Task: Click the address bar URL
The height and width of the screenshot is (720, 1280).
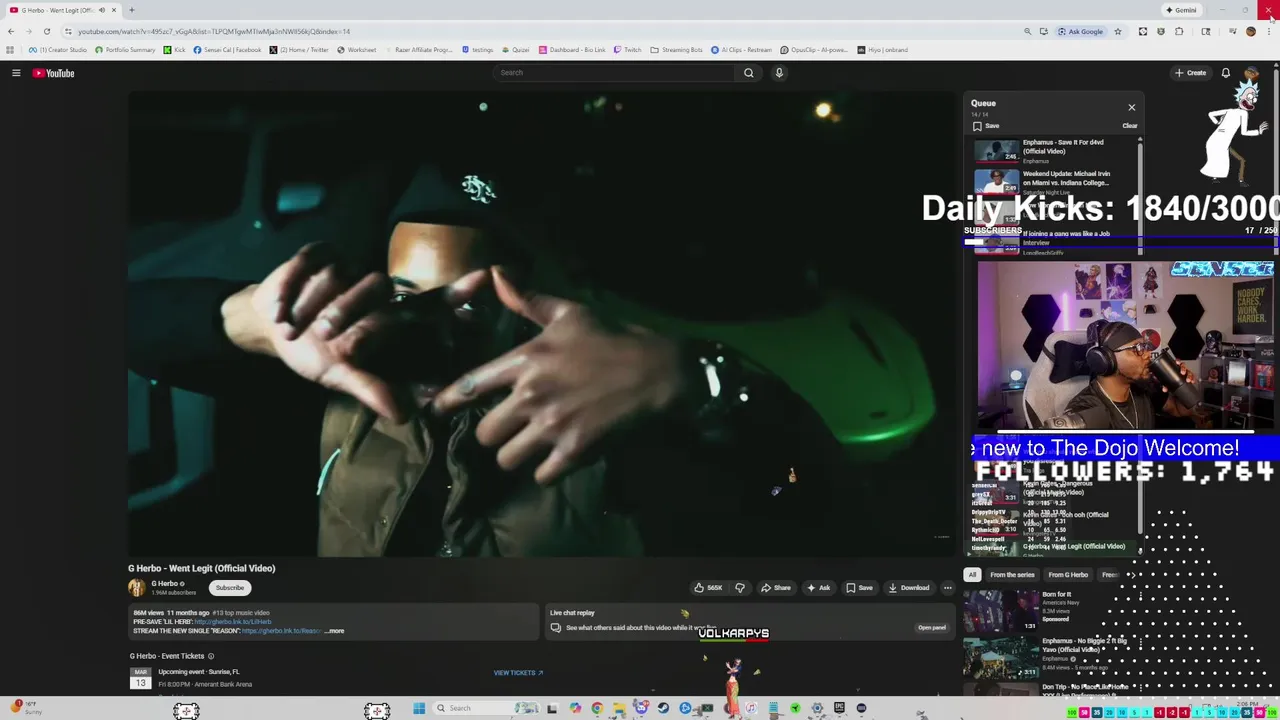Action: 214,31
